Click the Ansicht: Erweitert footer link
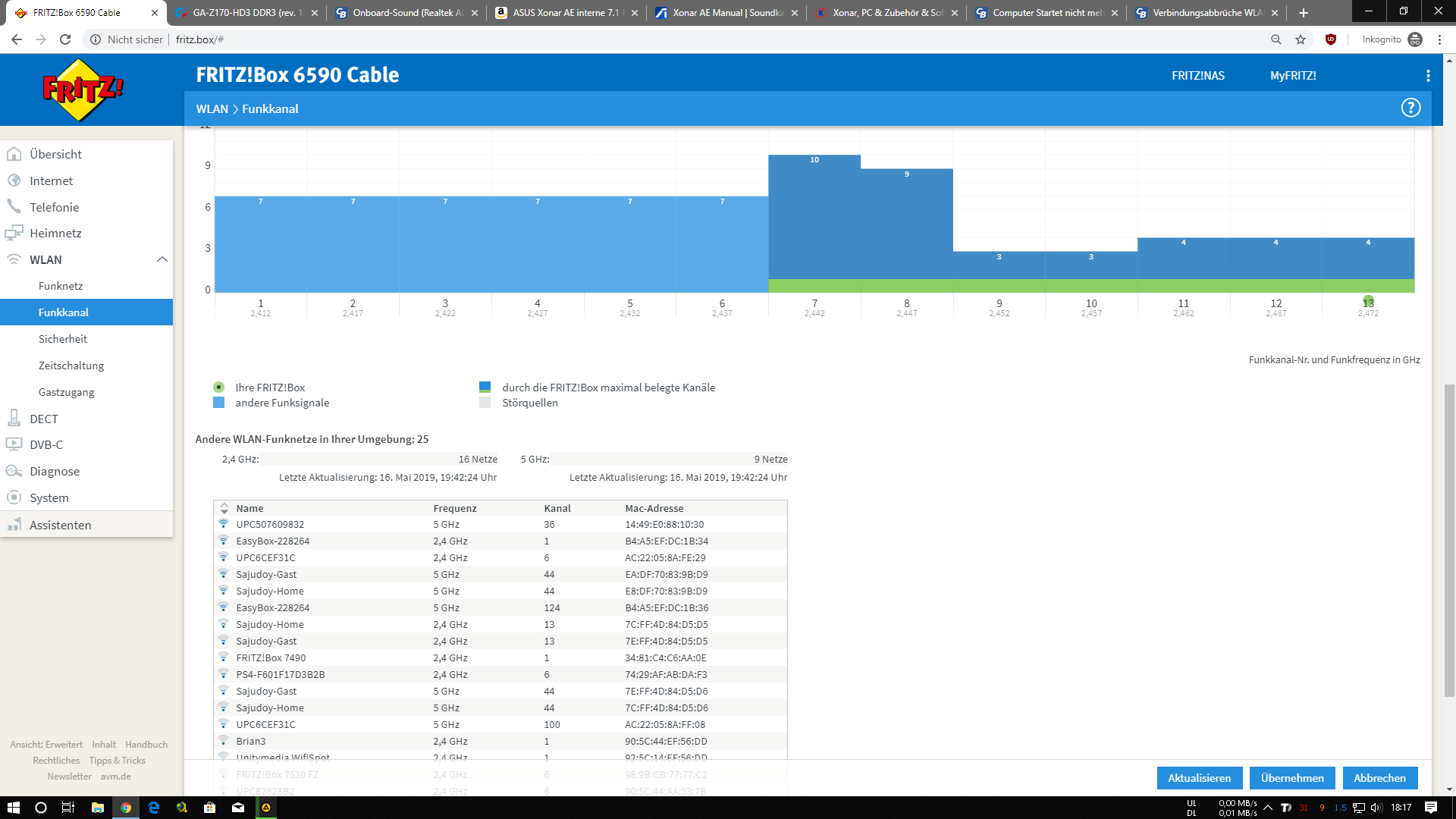The image size is (1456, 819). tap(46, 745)
